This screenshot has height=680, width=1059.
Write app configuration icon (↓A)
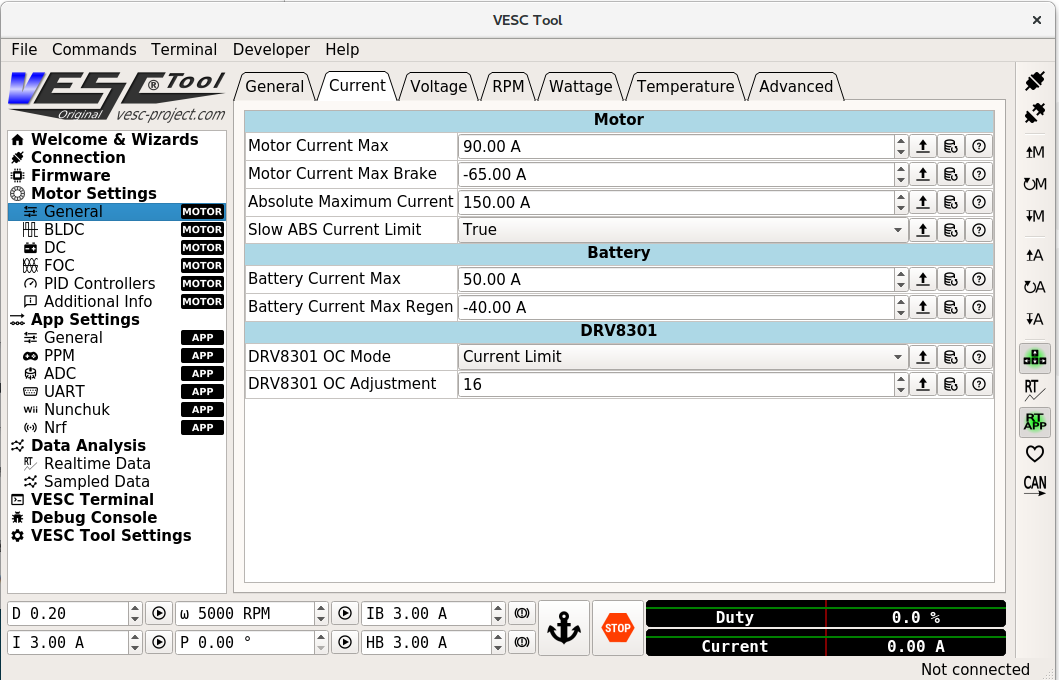tap(1034, 319)
